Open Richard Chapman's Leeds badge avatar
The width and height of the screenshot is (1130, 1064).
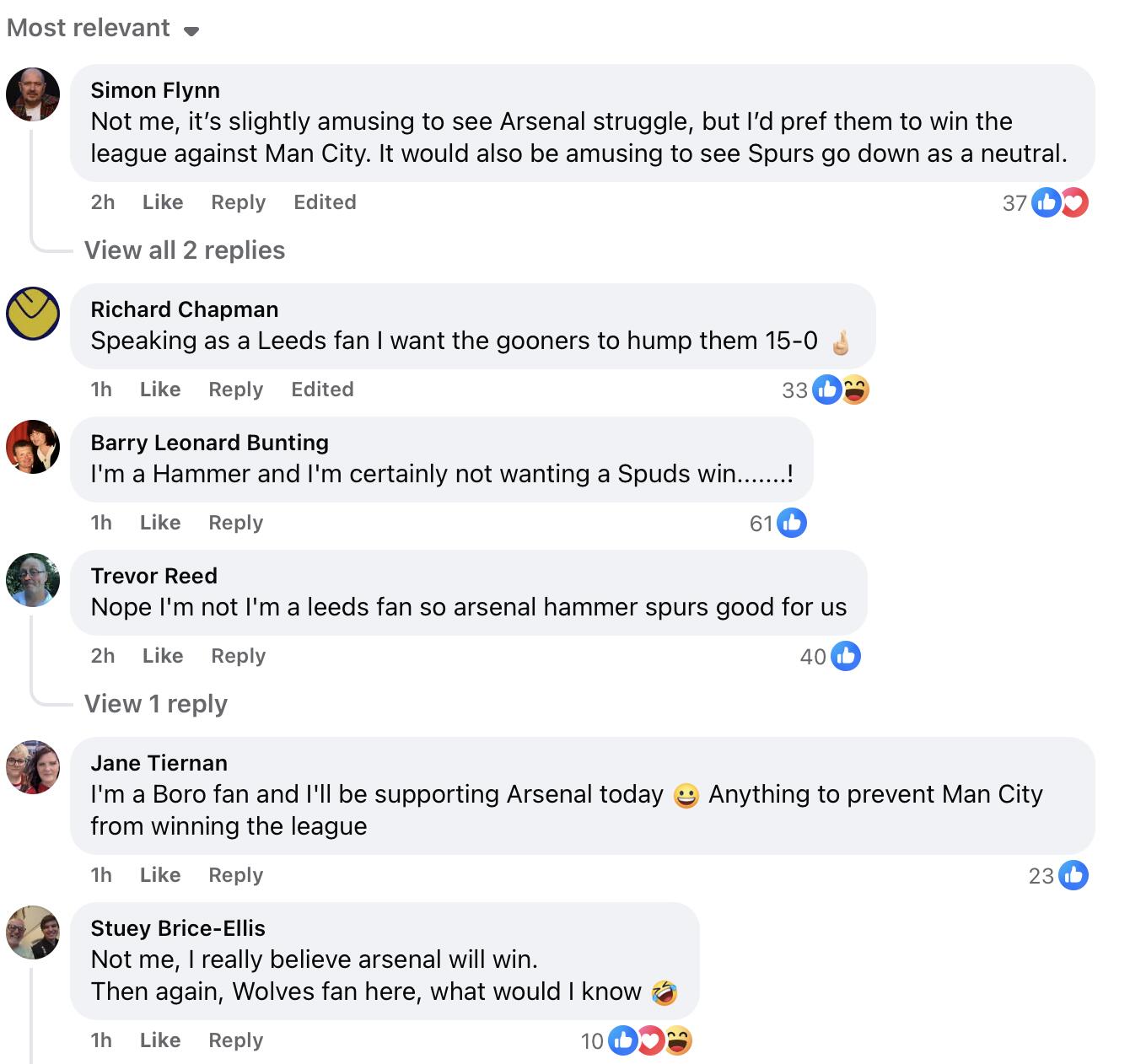pos(33,314)
